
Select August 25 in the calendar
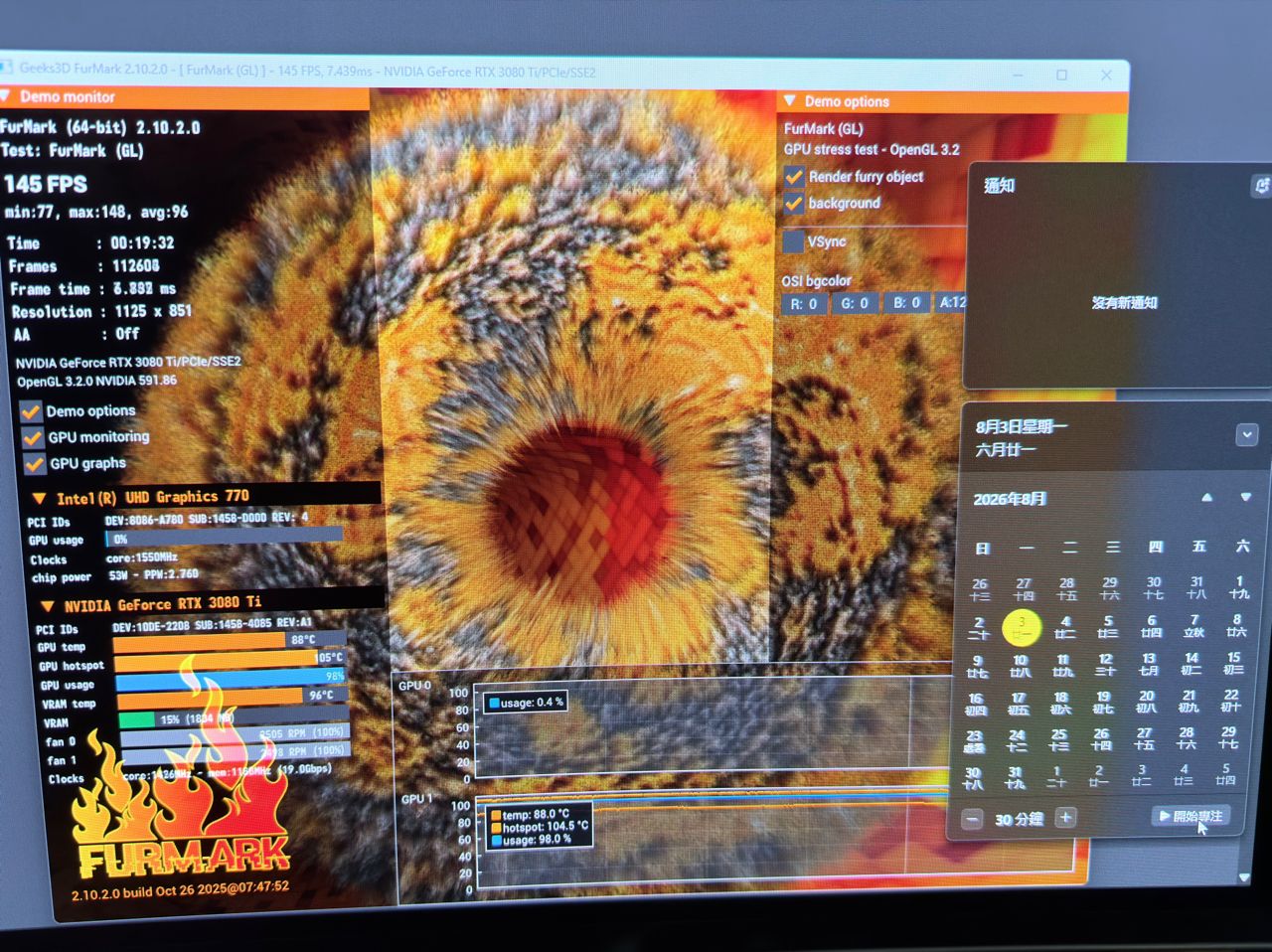click(x=1059, y=740)
